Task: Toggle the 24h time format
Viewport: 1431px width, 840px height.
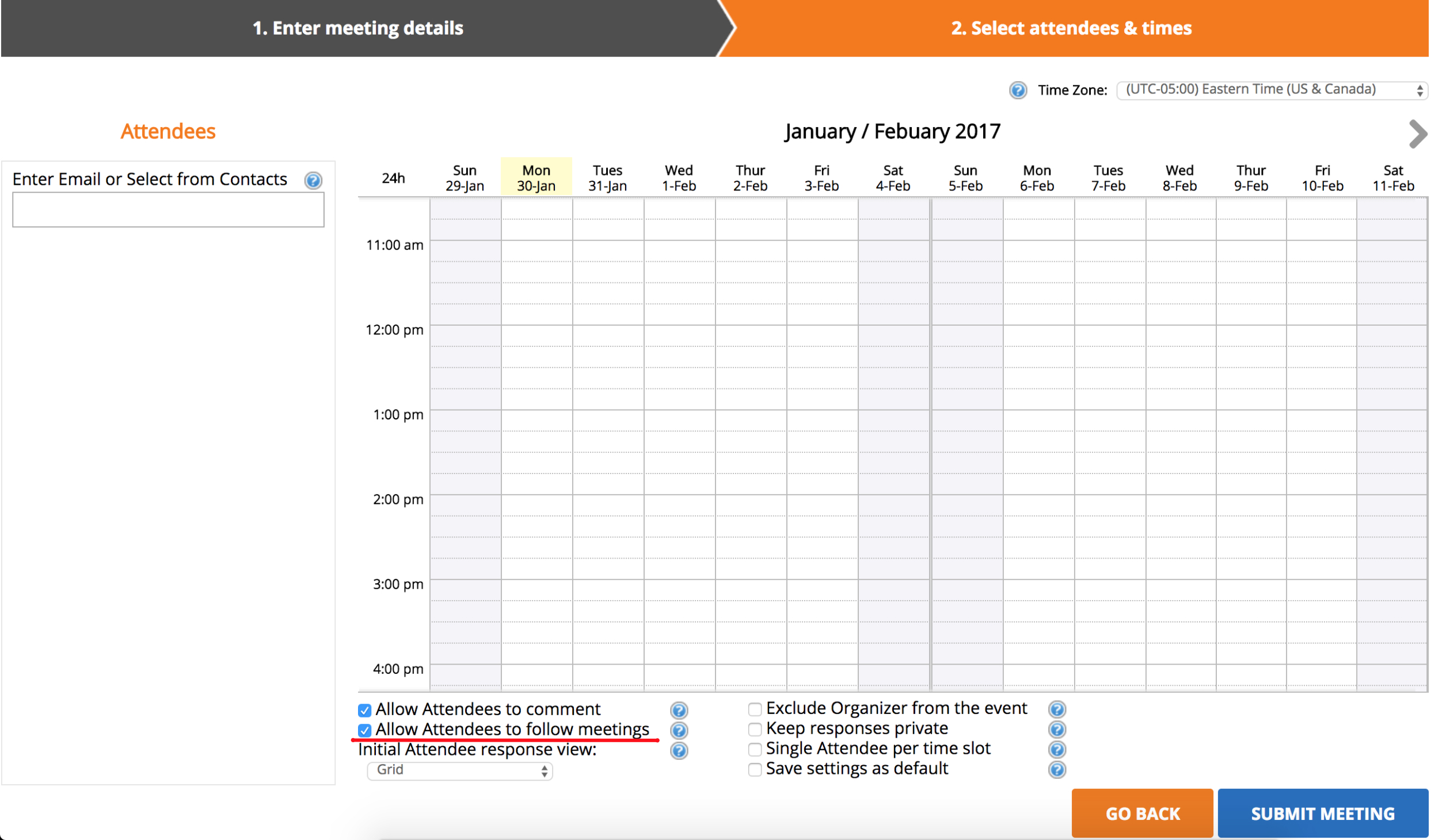Action: [394, 178]
